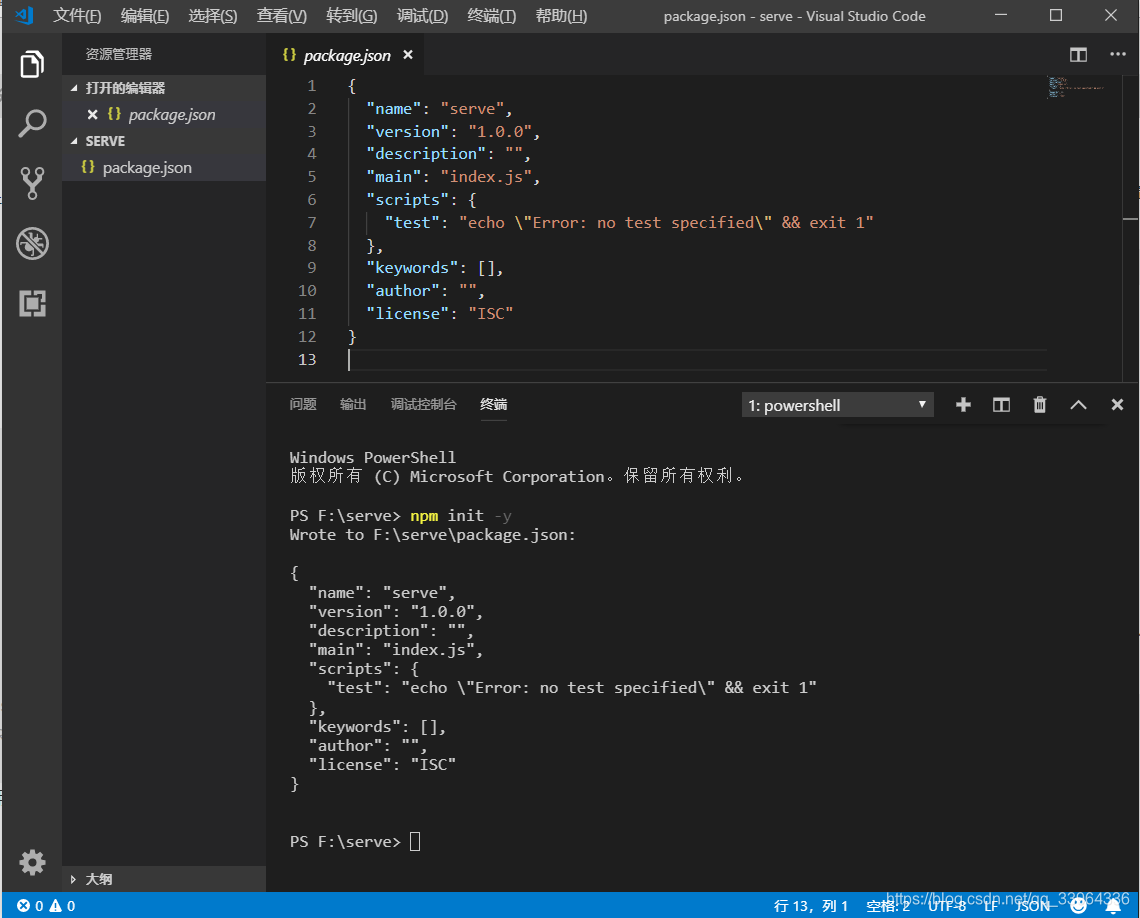Select the 终端 panel tab
This screenshot has width=1140, height=918.
494,404
